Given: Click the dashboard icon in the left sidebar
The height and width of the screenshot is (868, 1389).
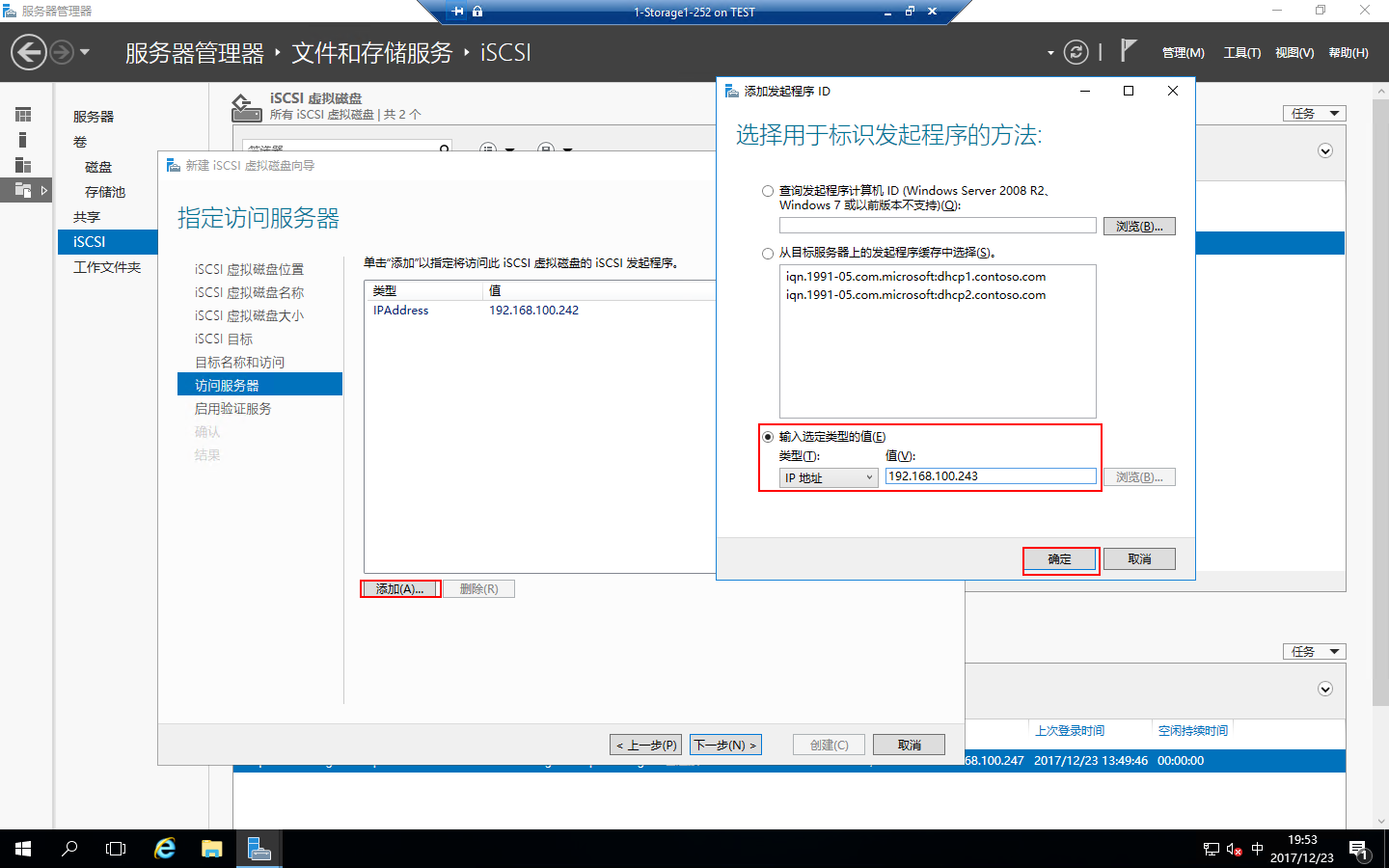Looking at the screenshot, I should coord(23,115).
